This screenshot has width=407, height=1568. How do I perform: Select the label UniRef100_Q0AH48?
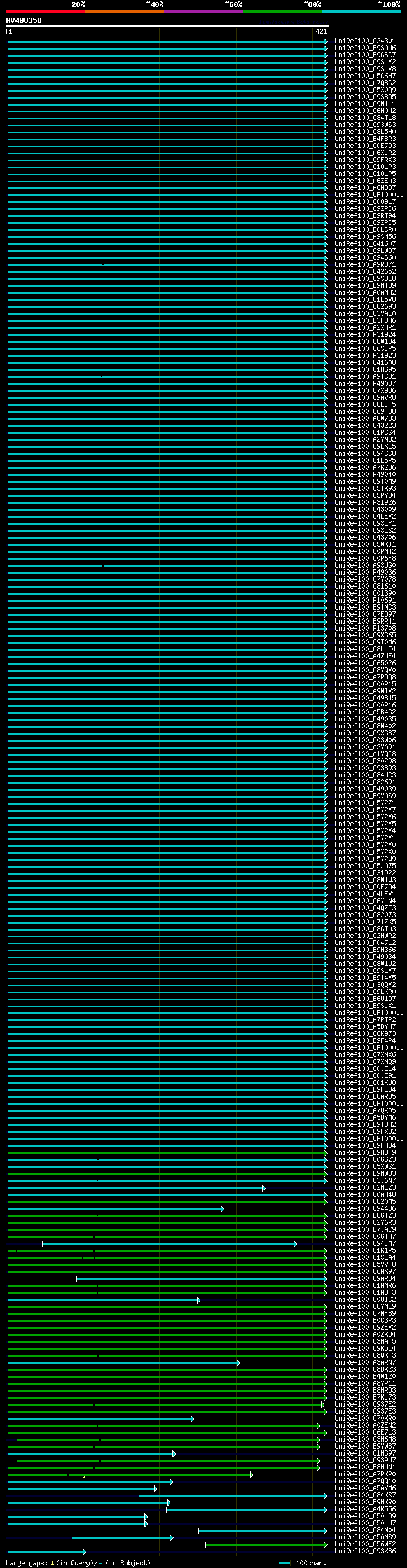click(365, 1194)
